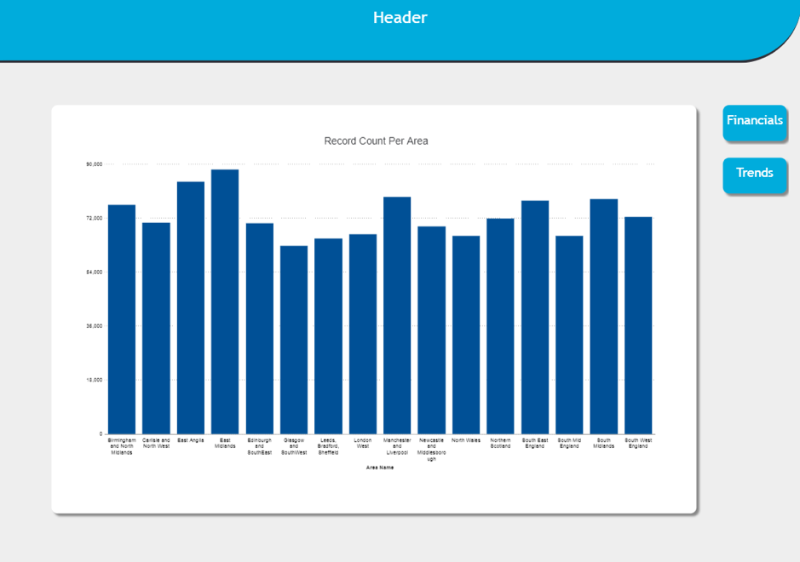Select the Carlisle and North West bar
The image size is (800, 562).
156,328
